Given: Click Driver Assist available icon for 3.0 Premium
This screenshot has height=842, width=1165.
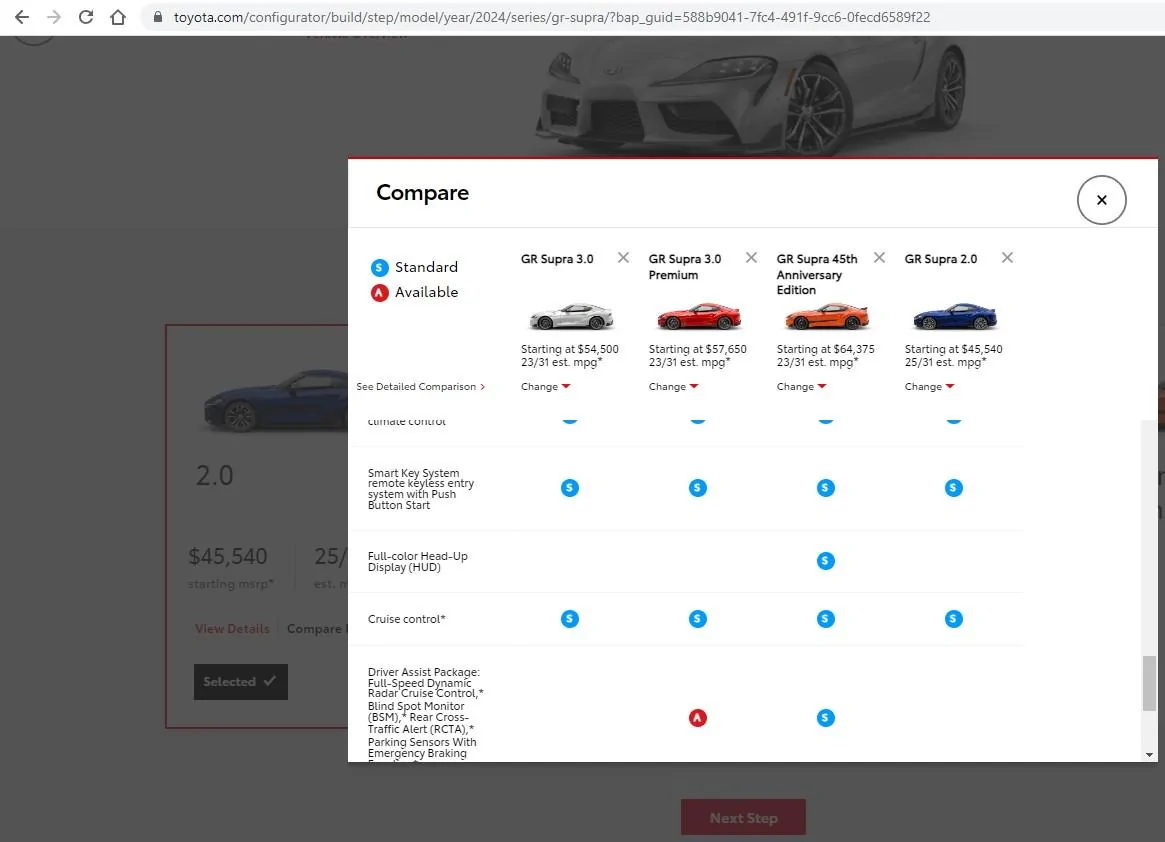Looking at the screenshot, I should pos(698,718).
